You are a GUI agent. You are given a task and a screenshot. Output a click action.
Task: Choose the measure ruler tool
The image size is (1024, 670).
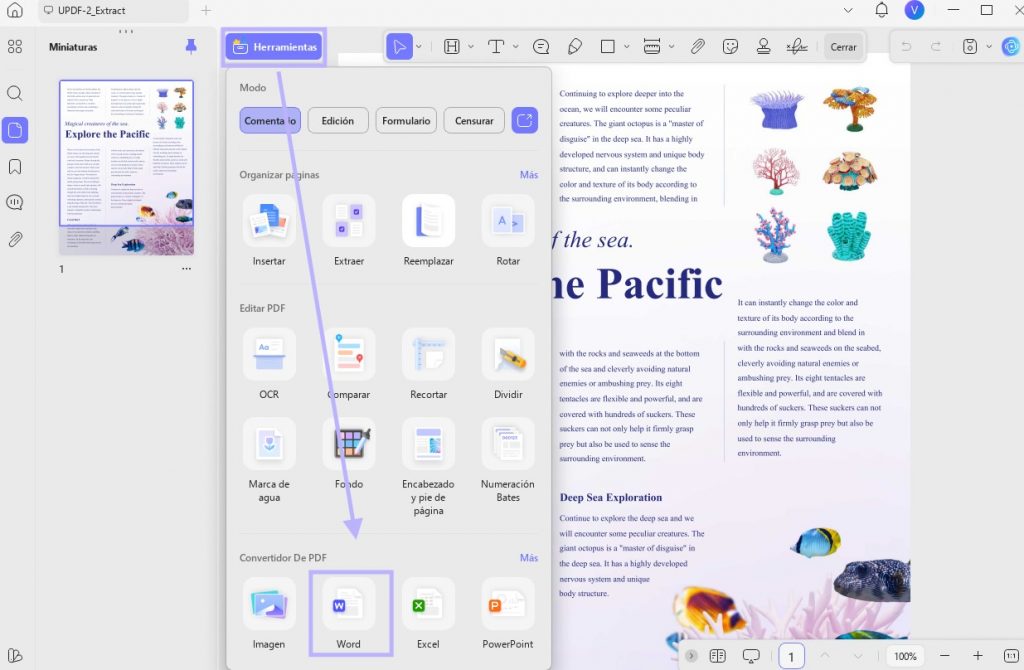tap(652, 47)
